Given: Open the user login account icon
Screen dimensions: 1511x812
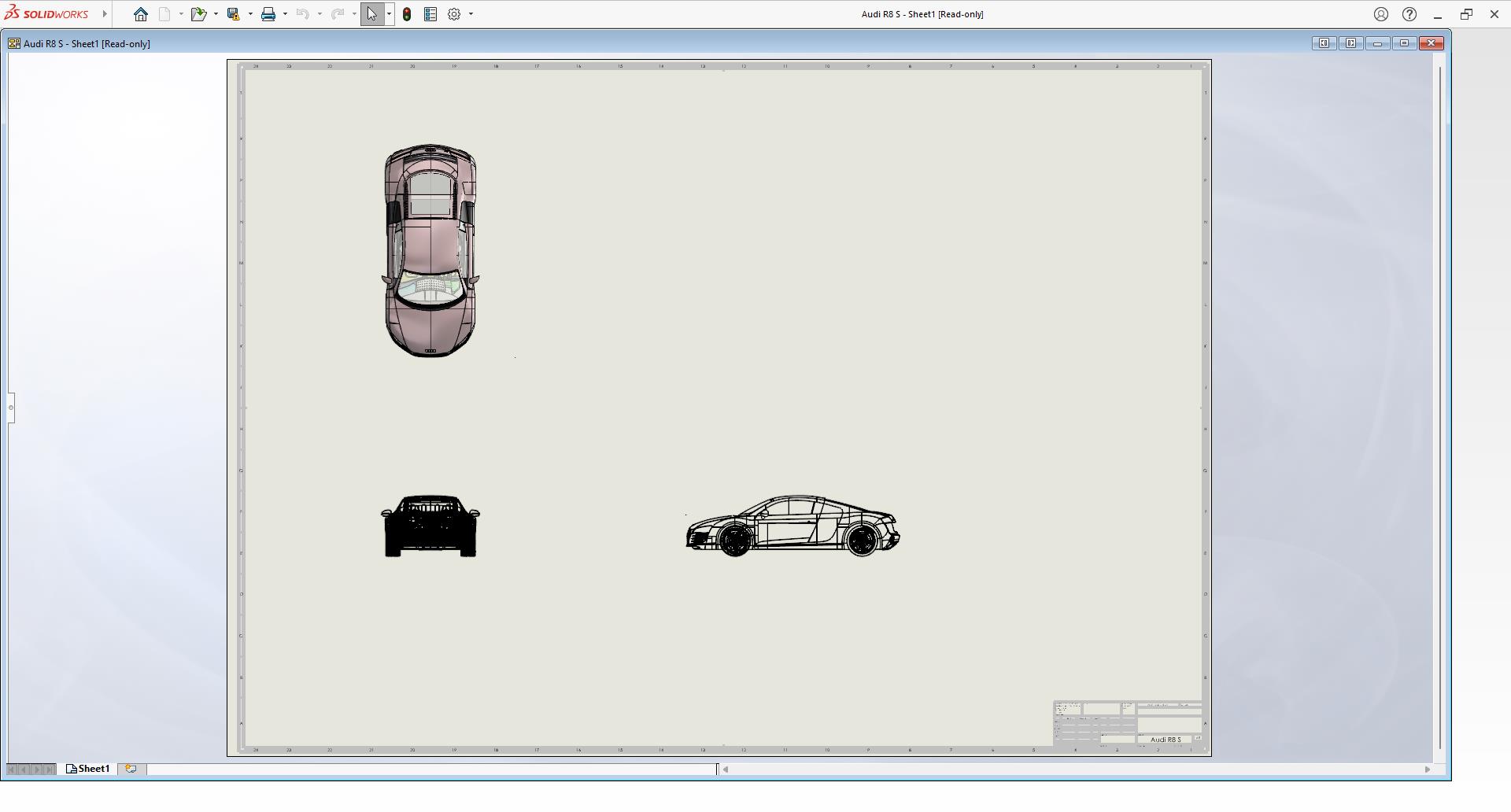Looking at the screenshot, I should (1380, 14).
